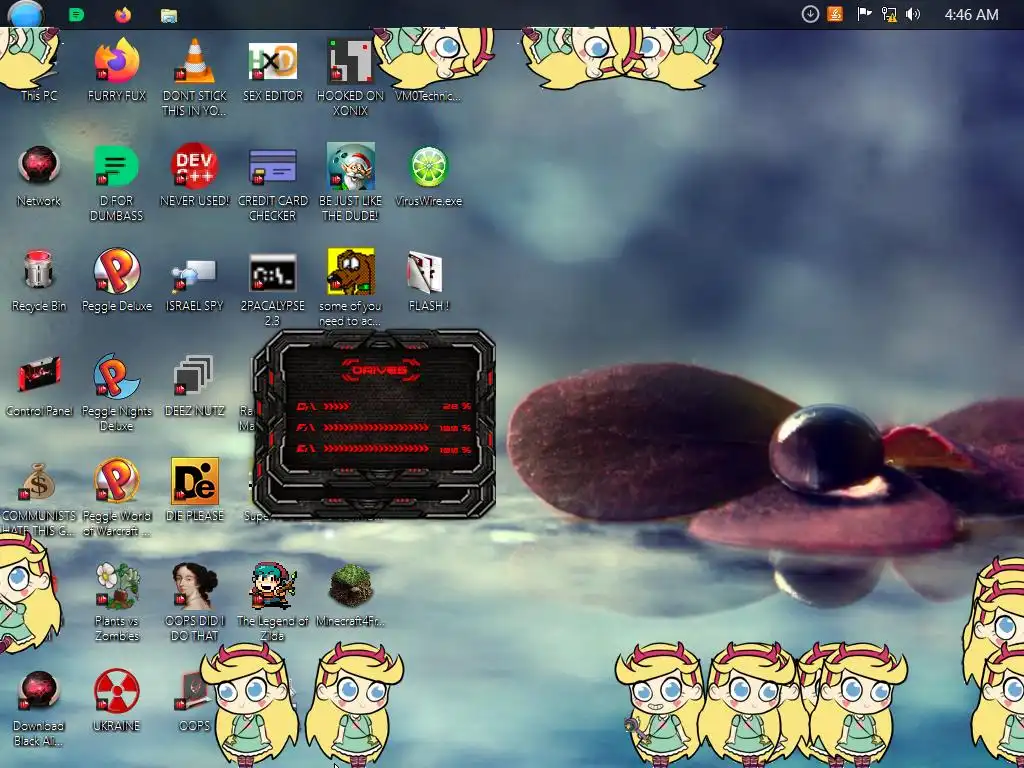Click the blue orb start button

click(25, 13)
